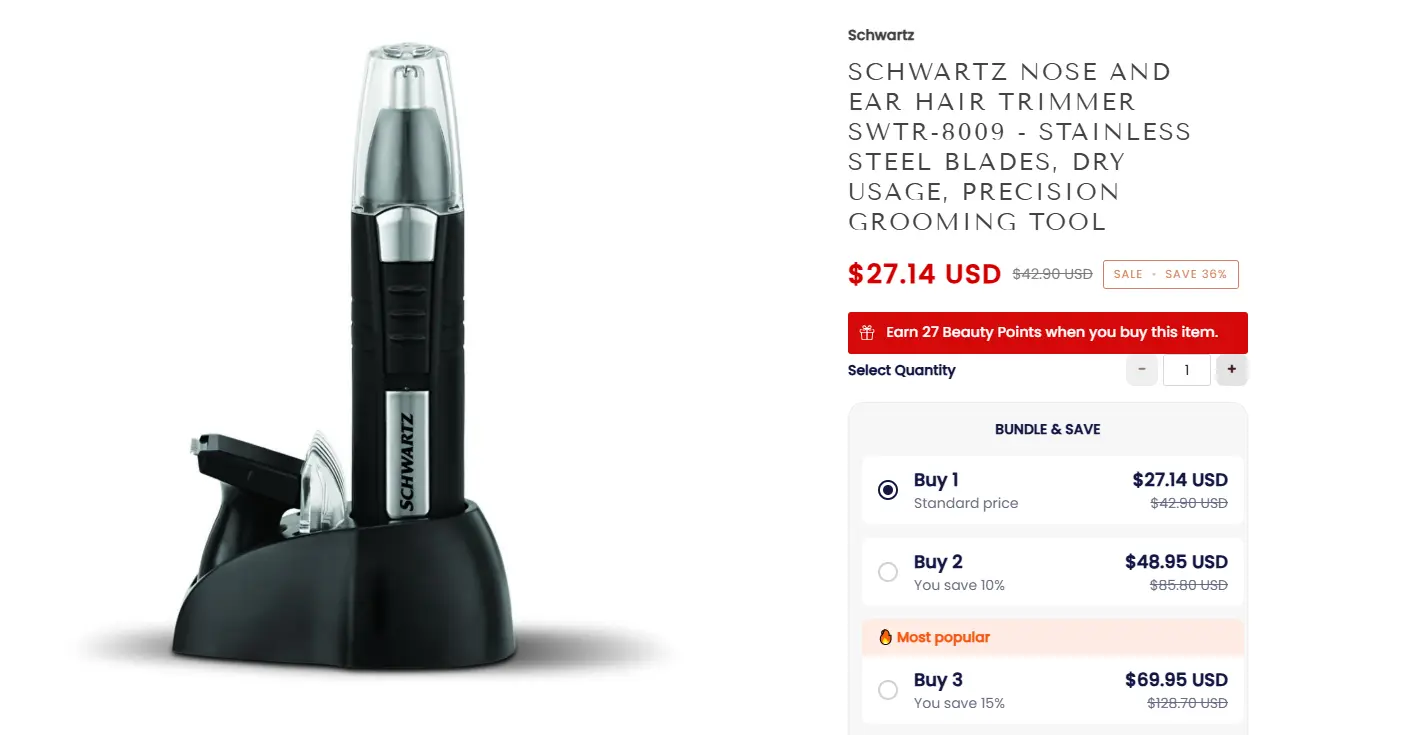Click the BUNDLE & SAVE header
This screenshot has height=735, width=1413.
tap(1047, 429)
